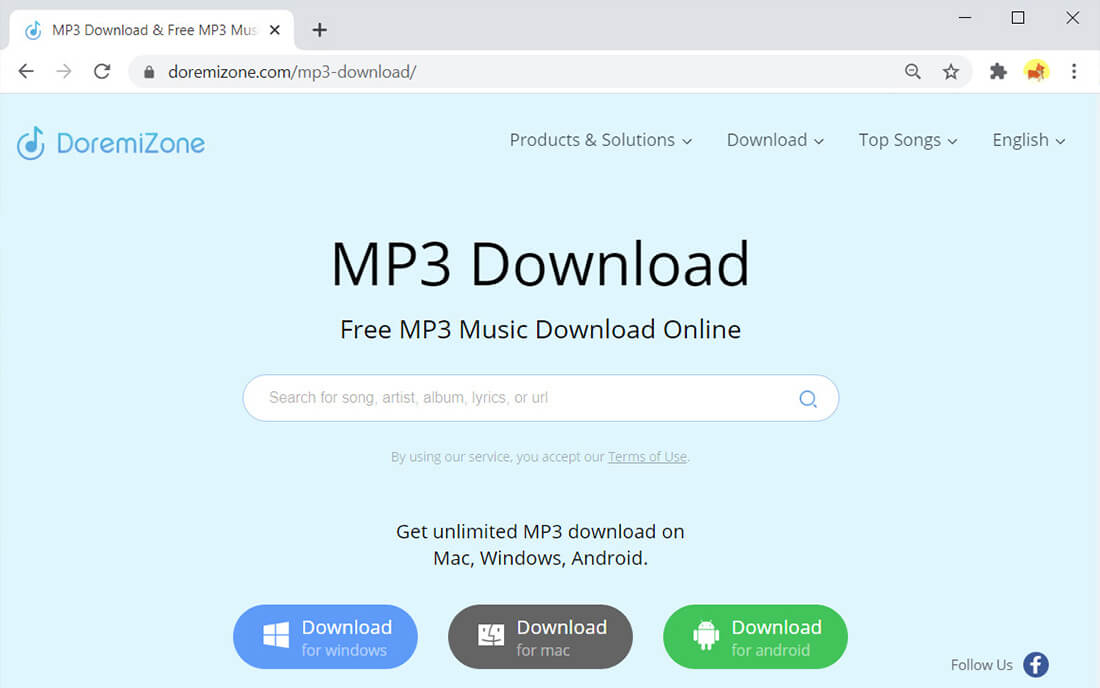Open the Facebook page via Follow Us icon
The image size is (1100, 688).
pos(1036,665)
